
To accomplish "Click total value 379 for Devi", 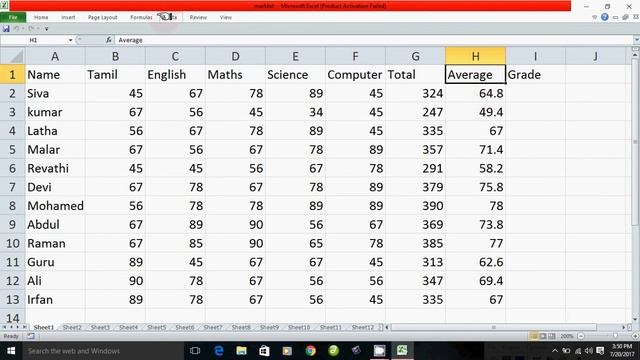I will pyautogui.click(x=416, y=187).
